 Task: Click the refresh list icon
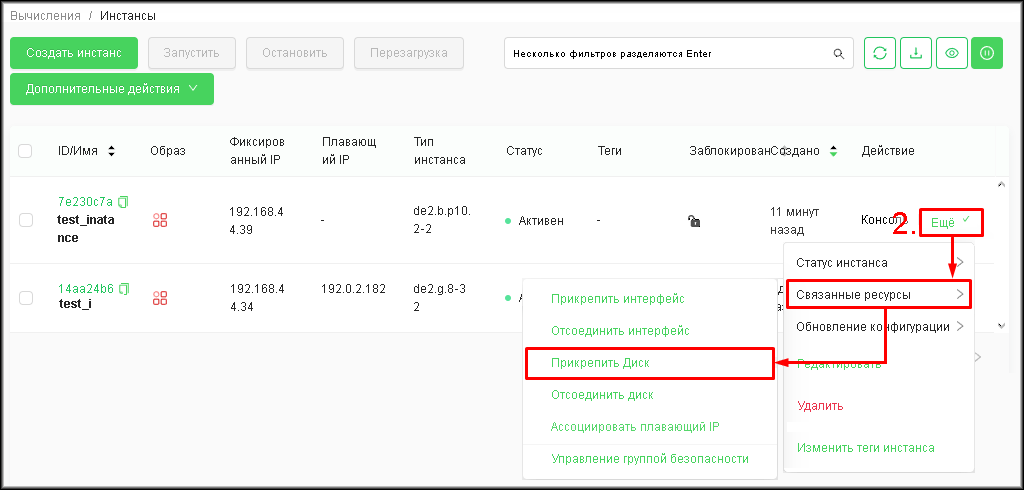coord(880,53)
